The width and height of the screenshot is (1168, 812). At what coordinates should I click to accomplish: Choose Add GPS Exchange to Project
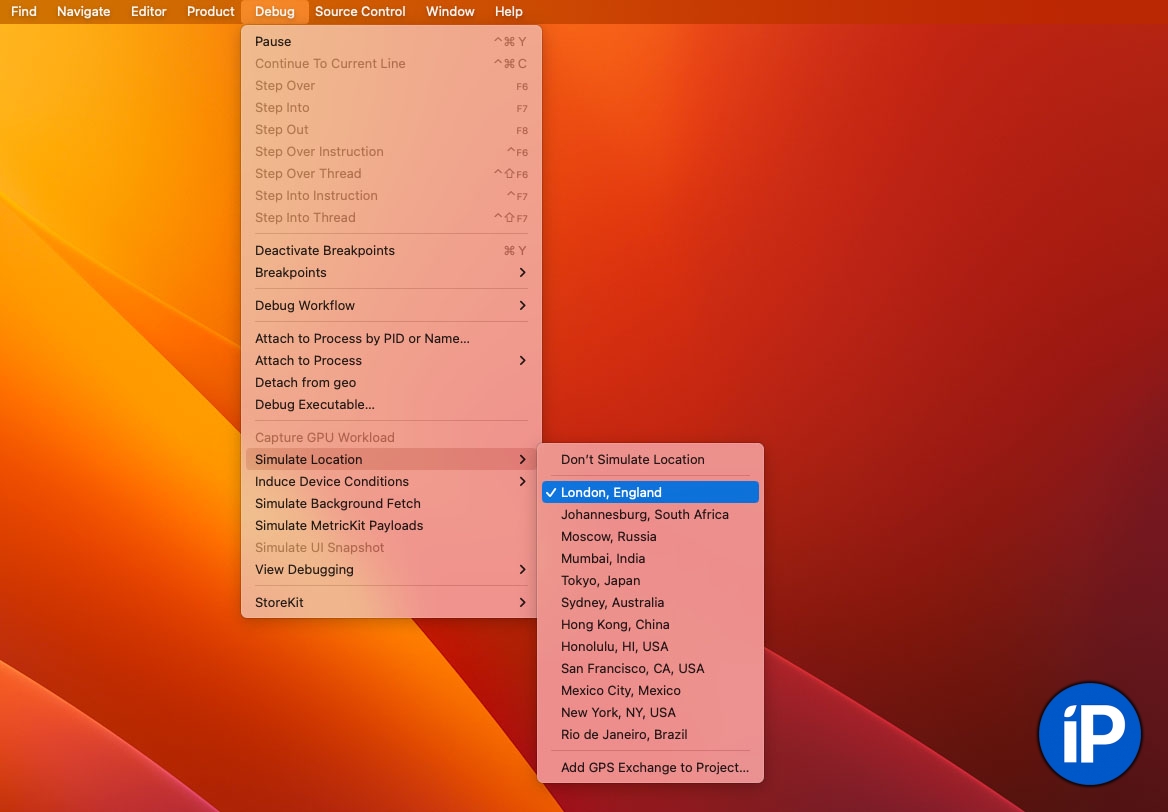pos(654,768)
